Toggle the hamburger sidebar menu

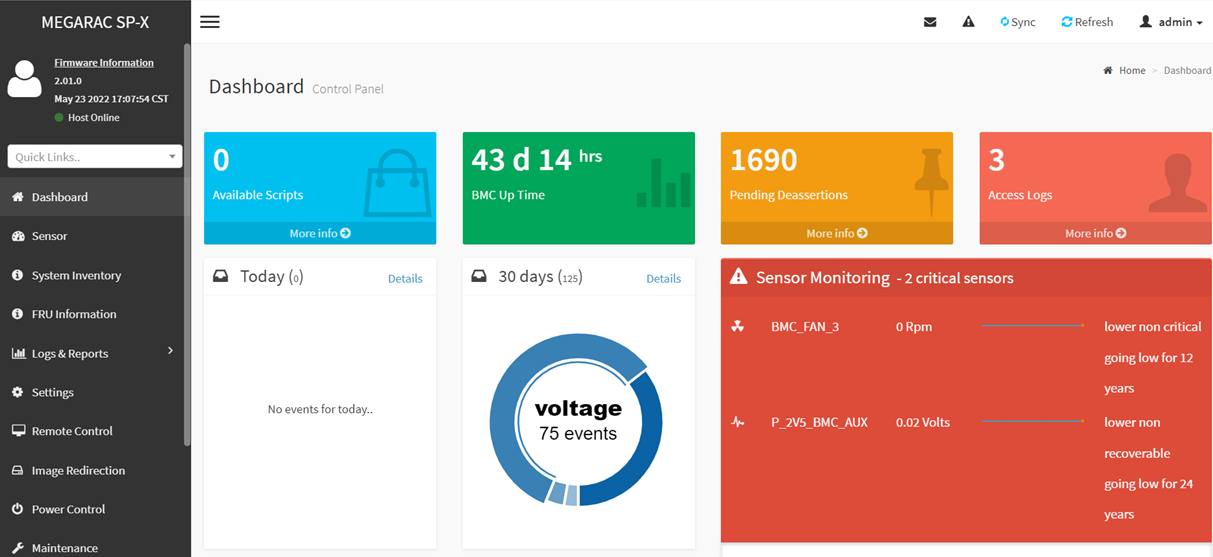(x=209, y=22)
